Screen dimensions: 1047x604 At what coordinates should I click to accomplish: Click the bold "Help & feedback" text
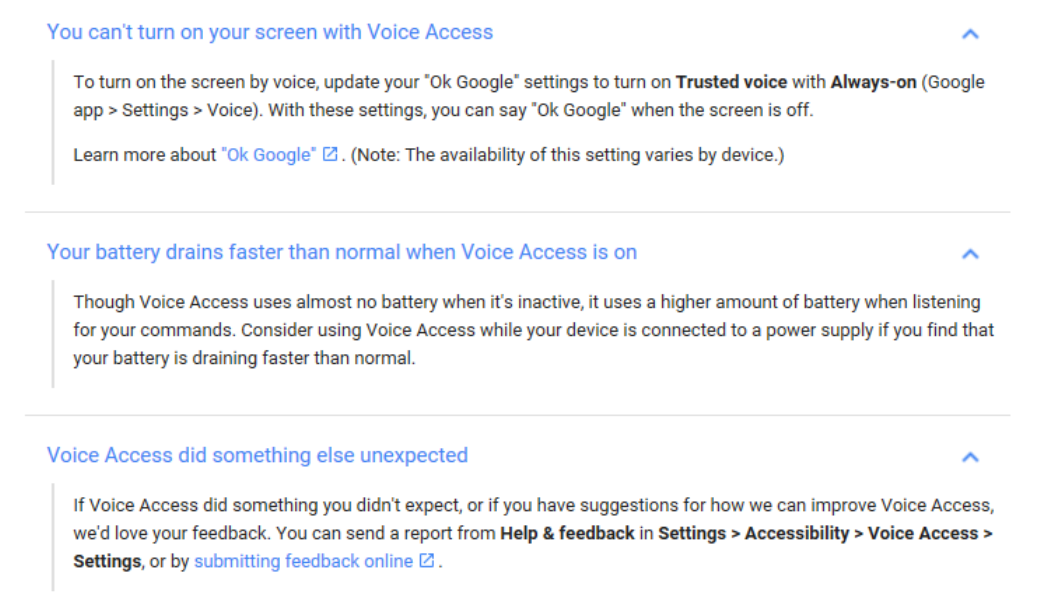[567, 533]
